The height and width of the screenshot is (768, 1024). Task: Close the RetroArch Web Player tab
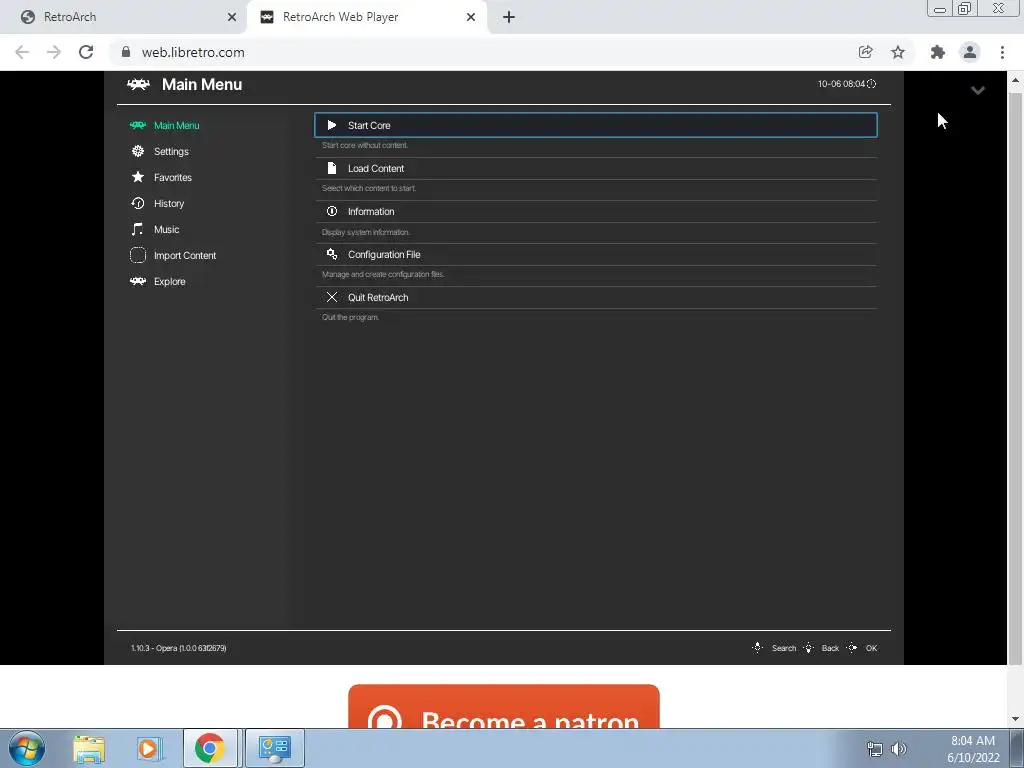(471, 17)
